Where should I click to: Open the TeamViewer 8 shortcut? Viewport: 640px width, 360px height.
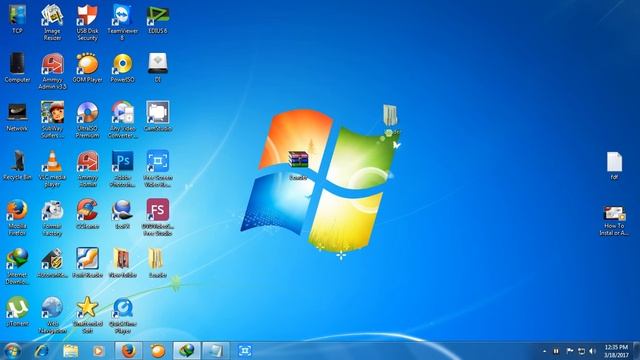click(x=122, y=22)
